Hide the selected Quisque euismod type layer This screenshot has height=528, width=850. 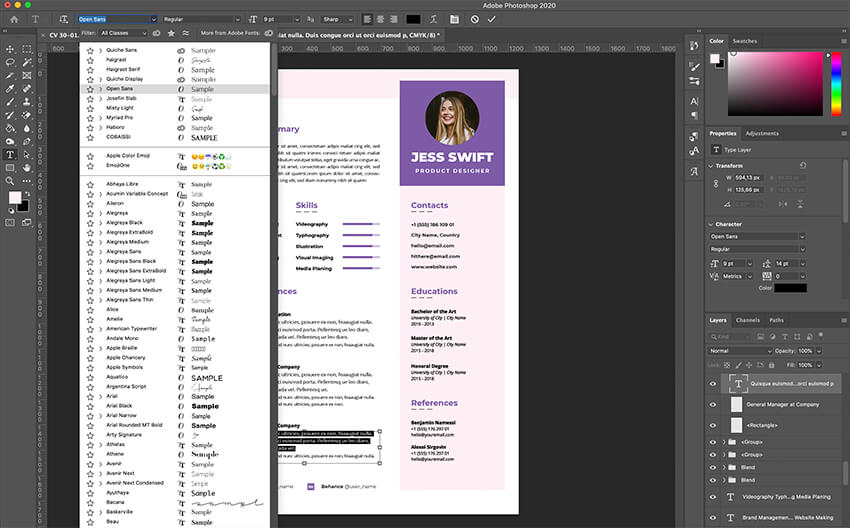point(713,384)
